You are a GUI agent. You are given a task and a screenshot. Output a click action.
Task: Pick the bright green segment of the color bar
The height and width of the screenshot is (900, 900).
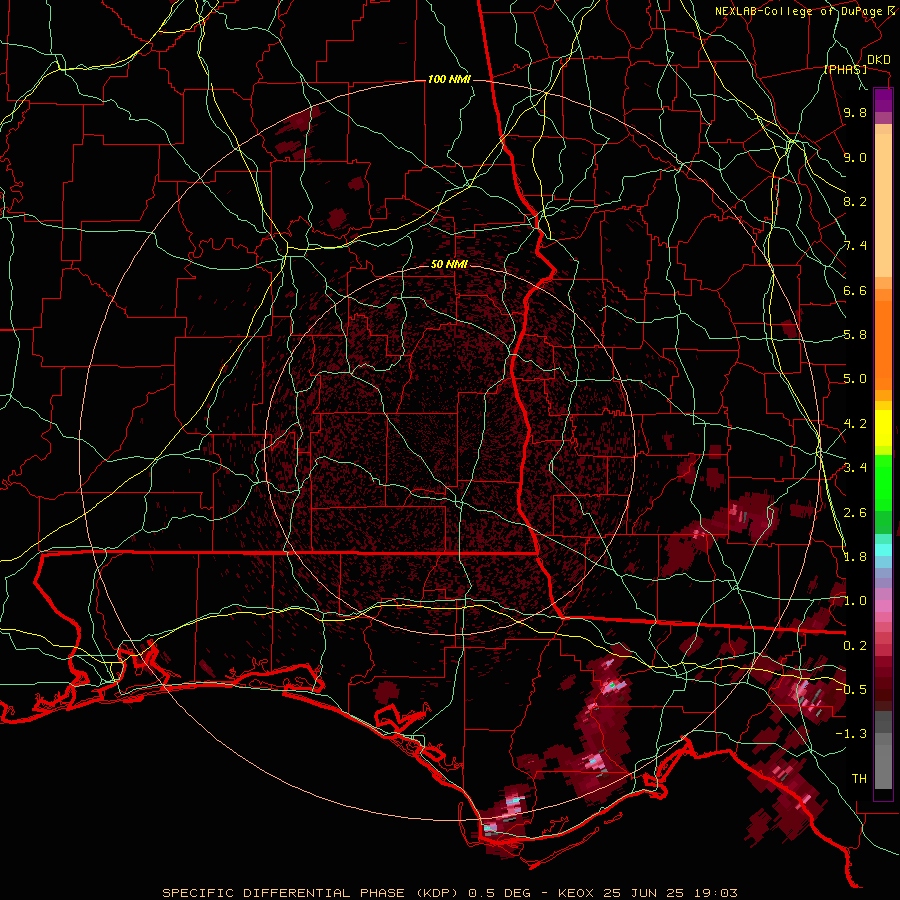[x=883, y=483]
